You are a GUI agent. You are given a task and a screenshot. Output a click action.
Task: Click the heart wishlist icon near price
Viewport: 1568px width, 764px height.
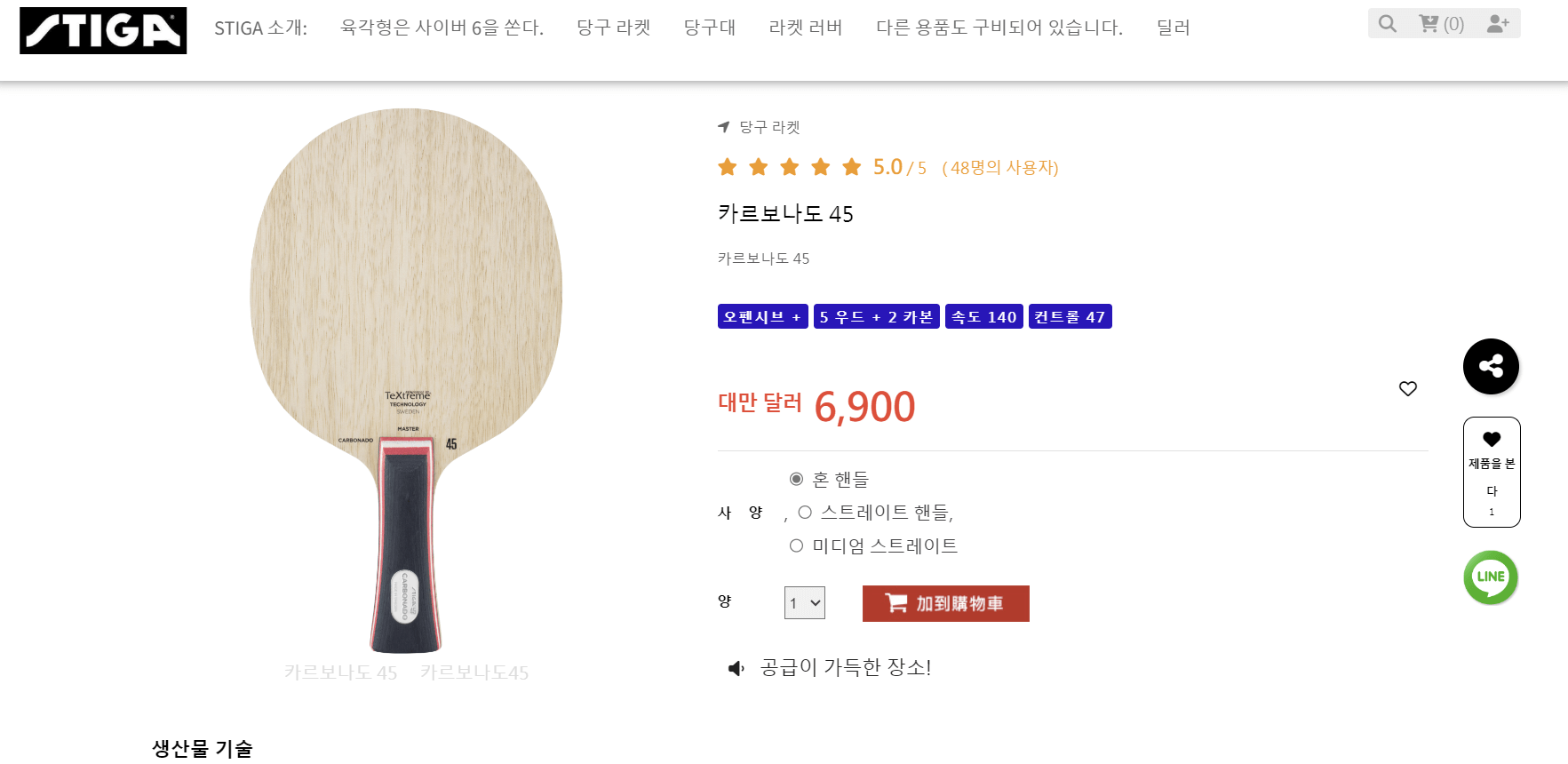tap(1408, 388)
